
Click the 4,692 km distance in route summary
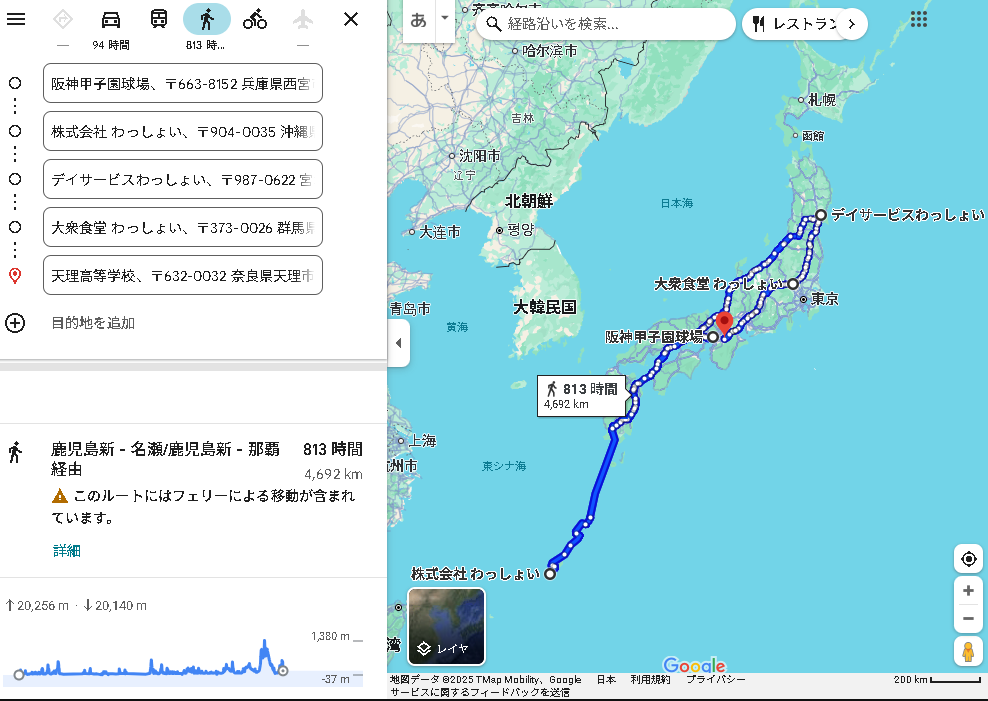333,474
